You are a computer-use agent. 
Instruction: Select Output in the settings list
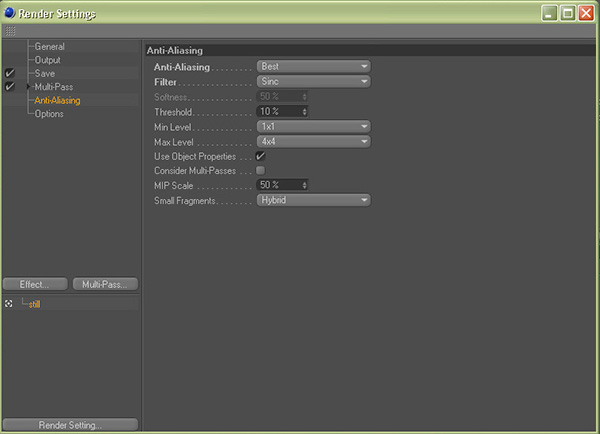48,60
